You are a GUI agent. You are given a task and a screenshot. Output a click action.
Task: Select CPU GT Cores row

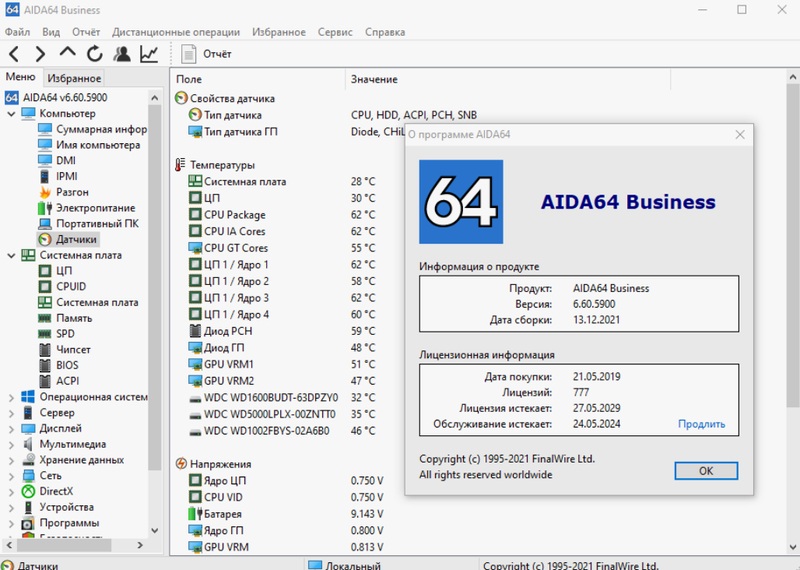[x=282, y=248]
